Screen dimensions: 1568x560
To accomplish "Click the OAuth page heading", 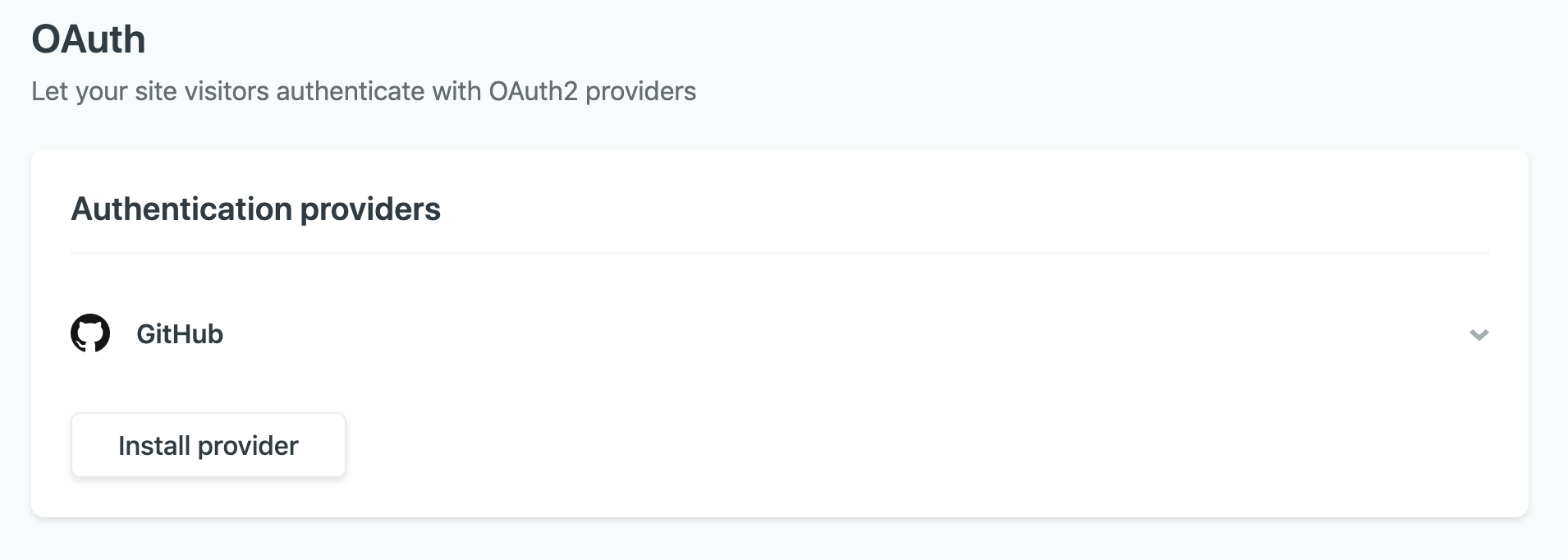I will (x=89, y=39).
